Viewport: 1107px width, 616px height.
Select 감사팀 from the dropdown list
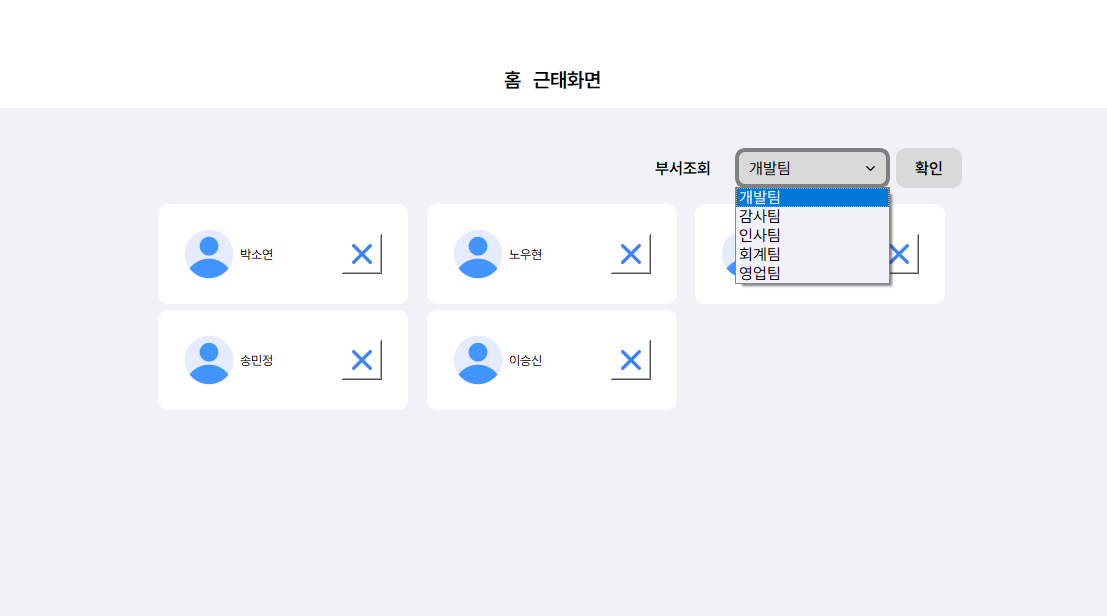[x=812, y=216]
